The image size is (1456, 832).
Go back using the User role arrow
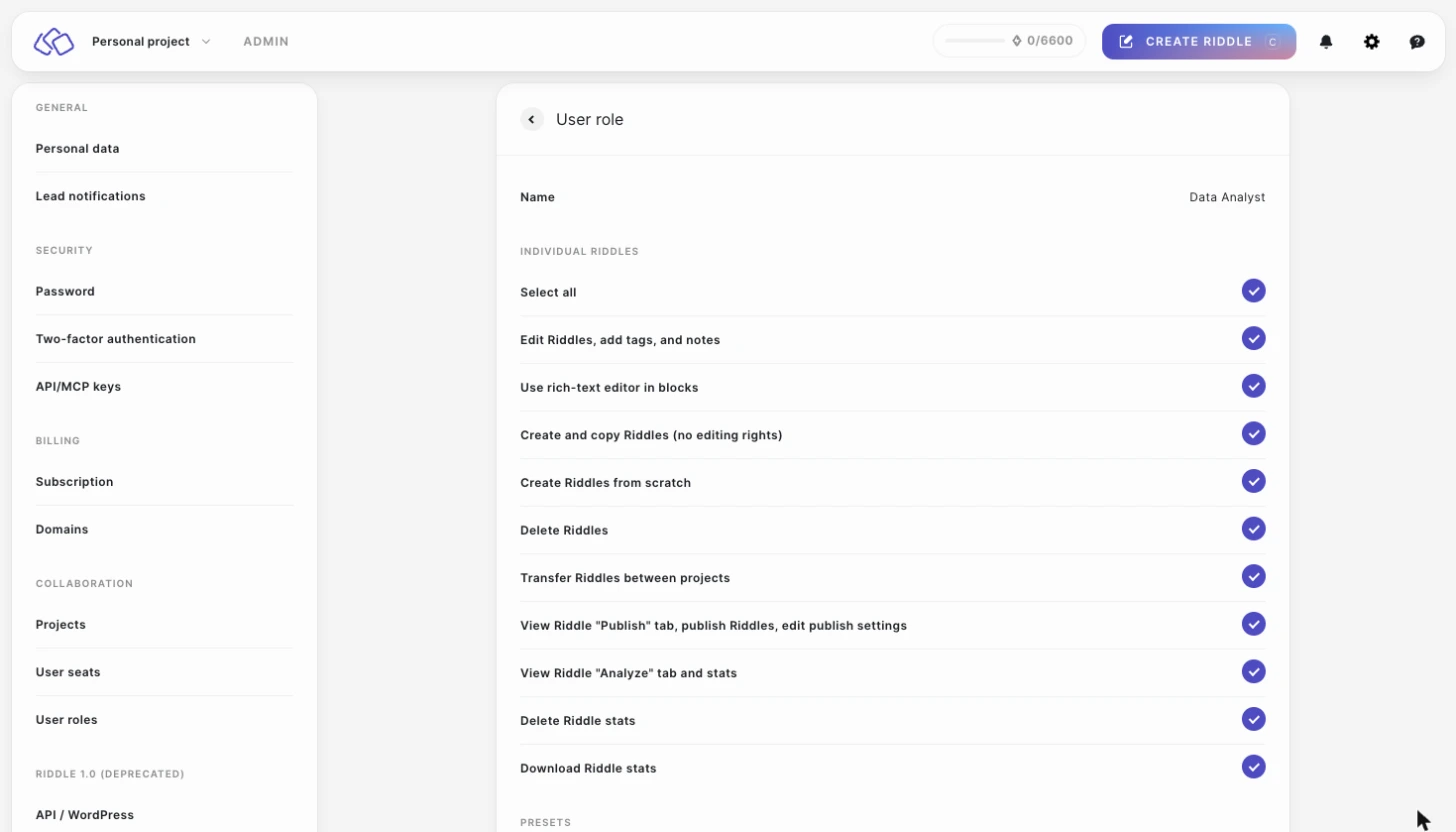click(532, 119)
